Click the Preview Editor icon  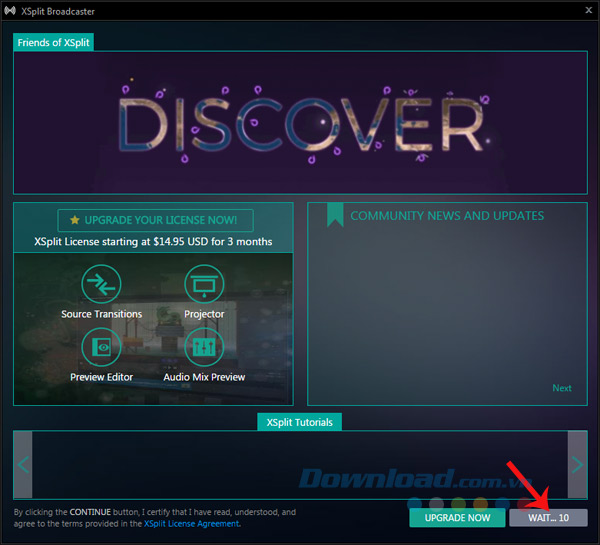pos(101,347)
